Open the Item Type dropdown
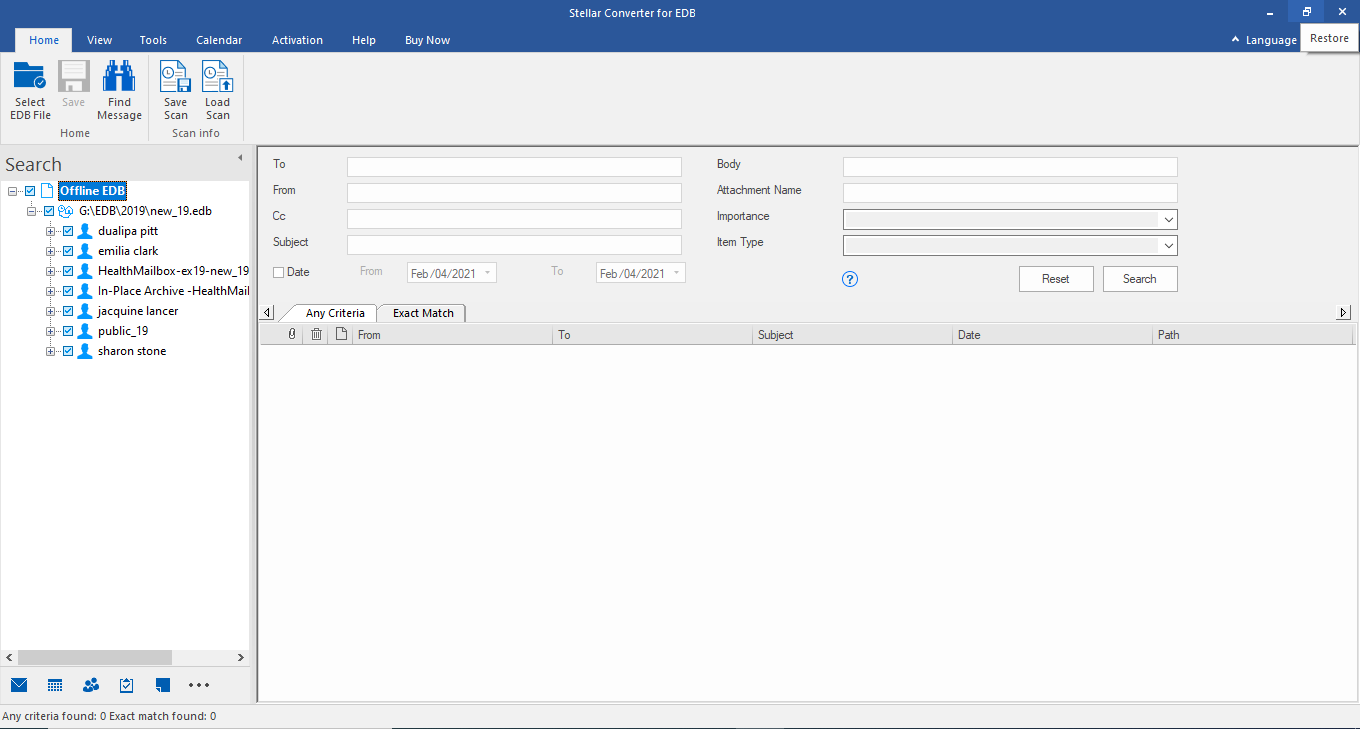This screenshot has width=1360, height=729. pos(1168,246)
